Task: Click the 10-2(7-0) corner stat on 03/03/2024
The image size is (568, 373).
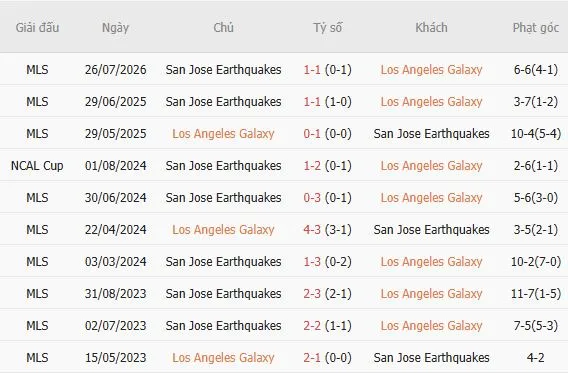Action: click(x=536, y=261)
